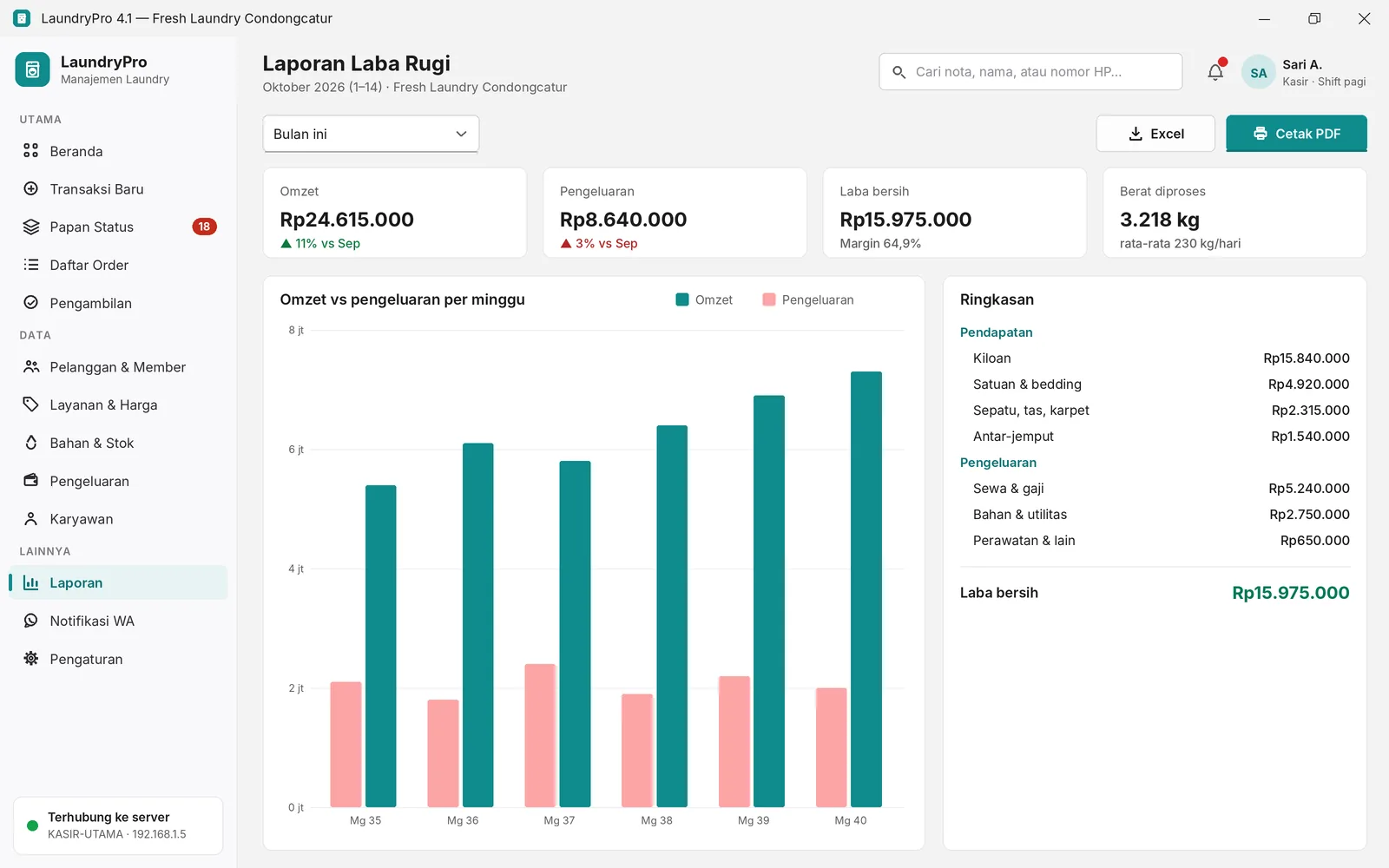
Task: Open notifications bell
Action: (x=1215, y=72)
